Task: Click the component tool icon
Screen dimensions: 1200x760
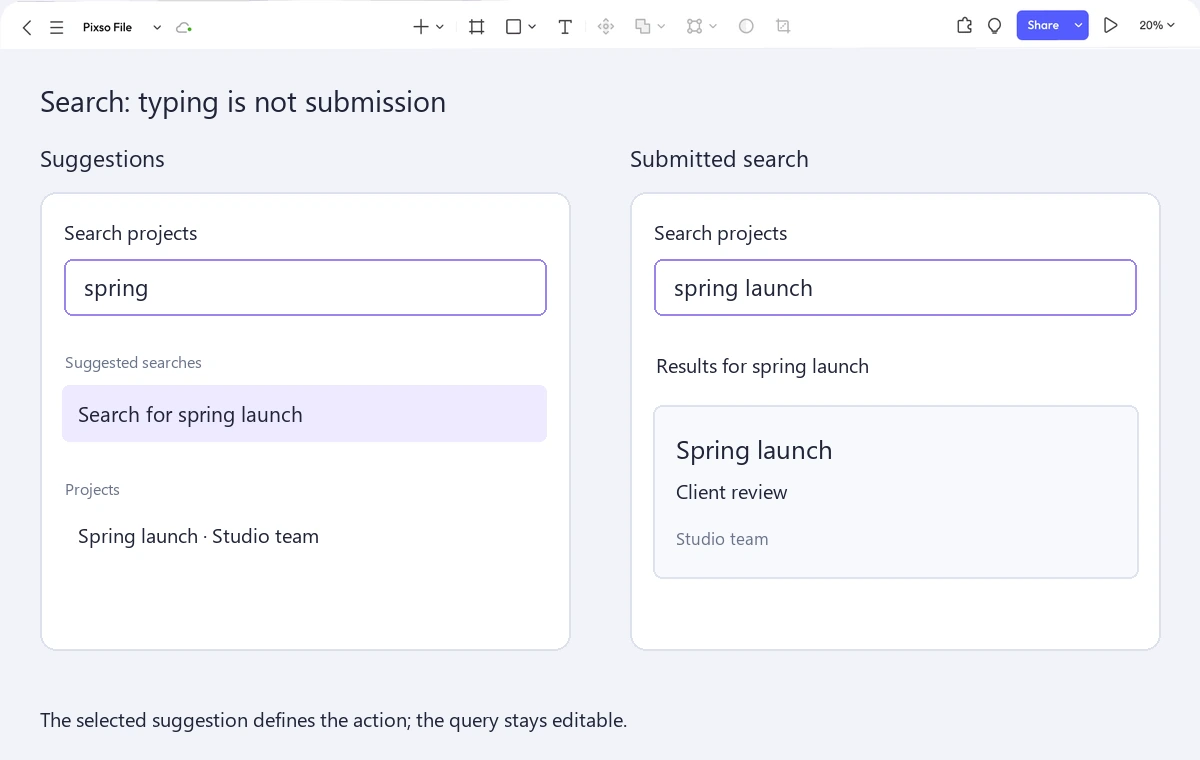Action: pos(605,27)
